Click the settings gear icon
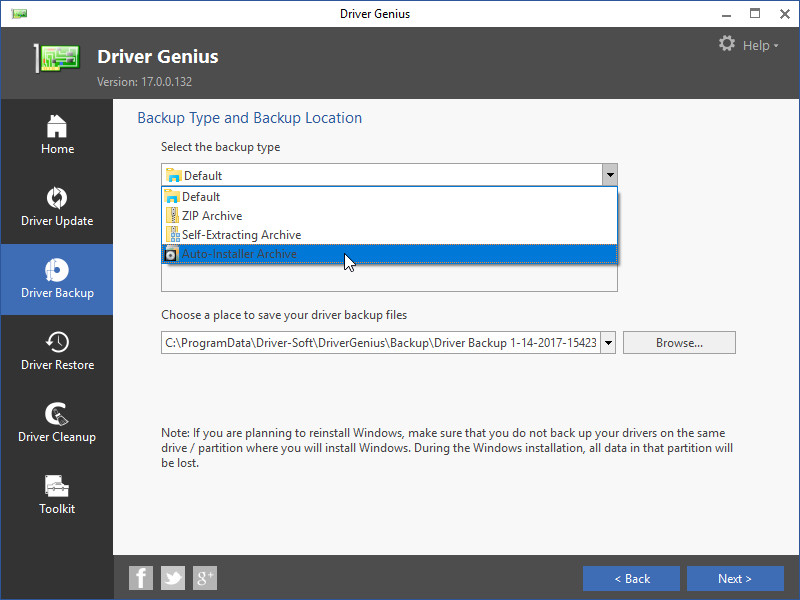 [727, 43]
